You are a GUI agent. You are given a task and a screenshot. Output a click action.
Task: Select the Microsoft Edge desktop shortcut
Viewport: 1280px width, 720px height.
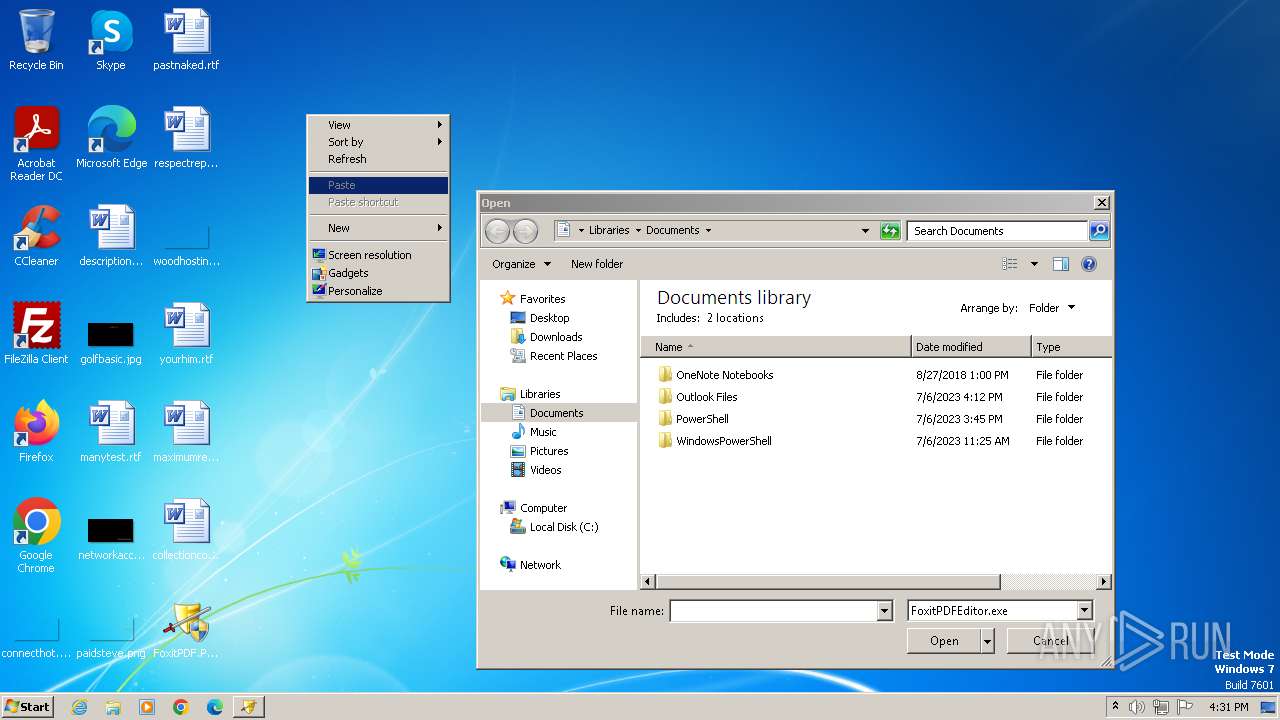(x=111, y=138)
